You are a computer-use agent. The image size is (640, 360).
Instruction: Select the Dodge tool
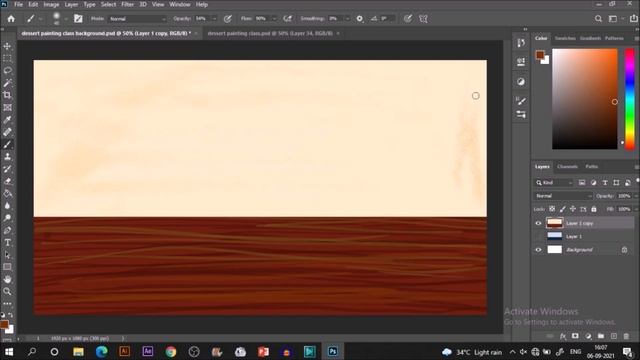(x=7, y=218)
